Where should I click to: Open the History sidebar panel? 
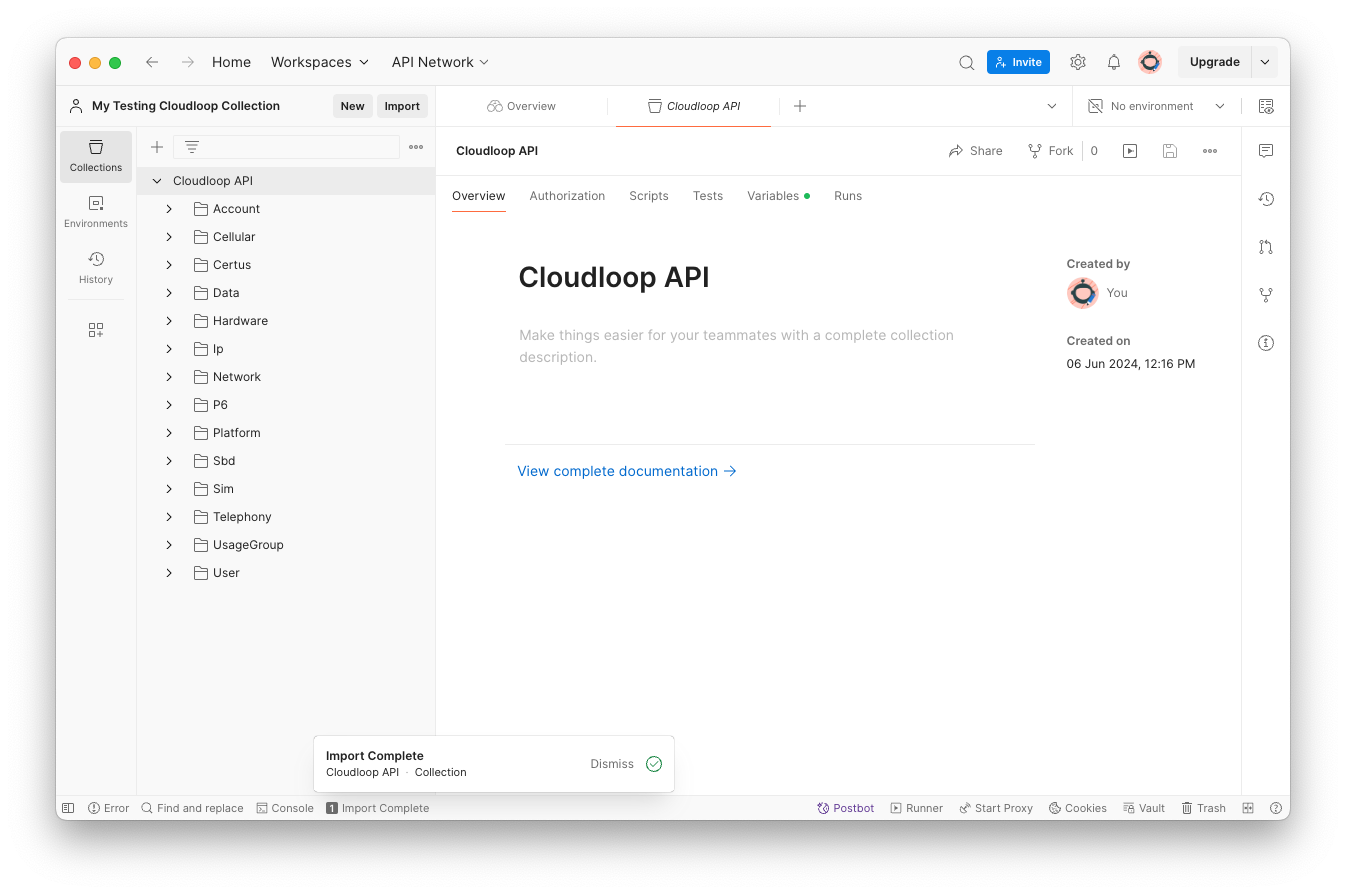96,268
